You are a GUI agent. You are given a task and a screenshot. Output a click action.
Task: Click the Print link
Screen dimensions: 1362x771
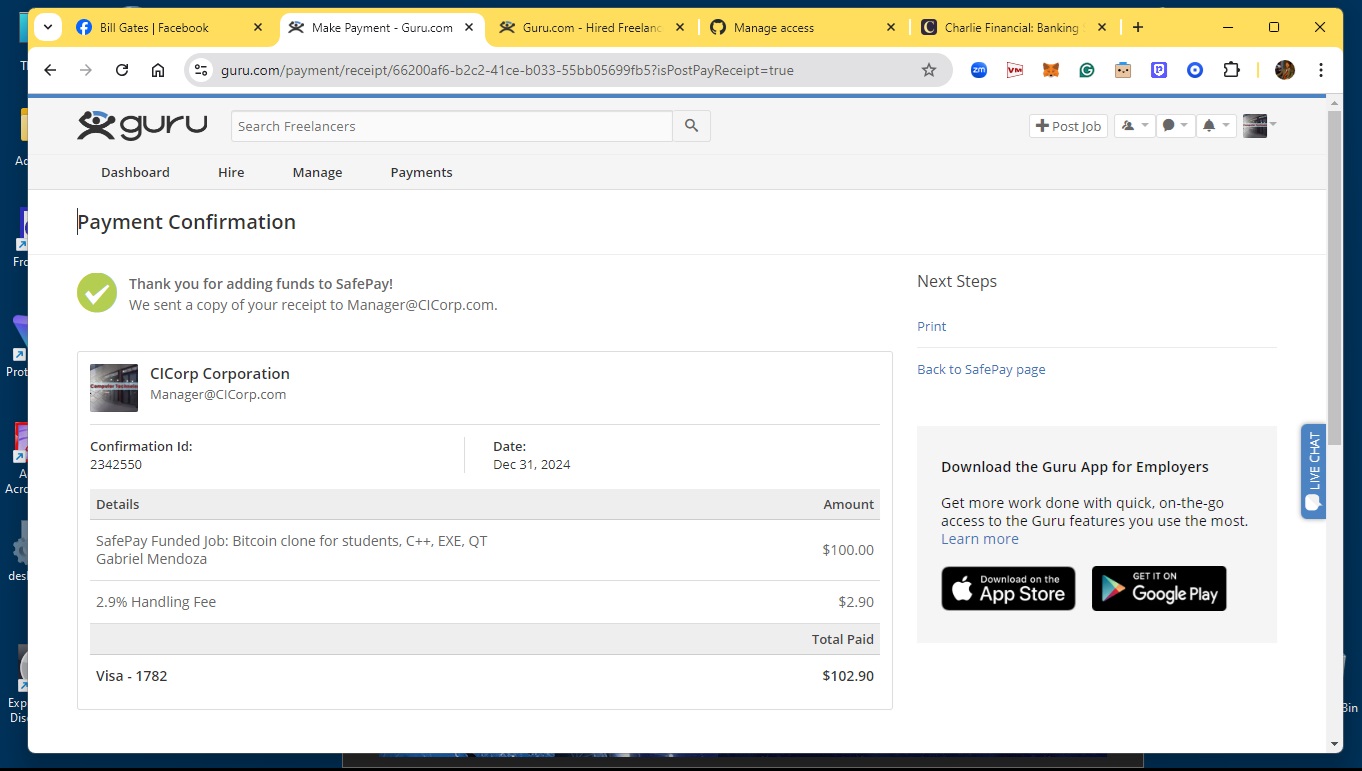[931, 326]
